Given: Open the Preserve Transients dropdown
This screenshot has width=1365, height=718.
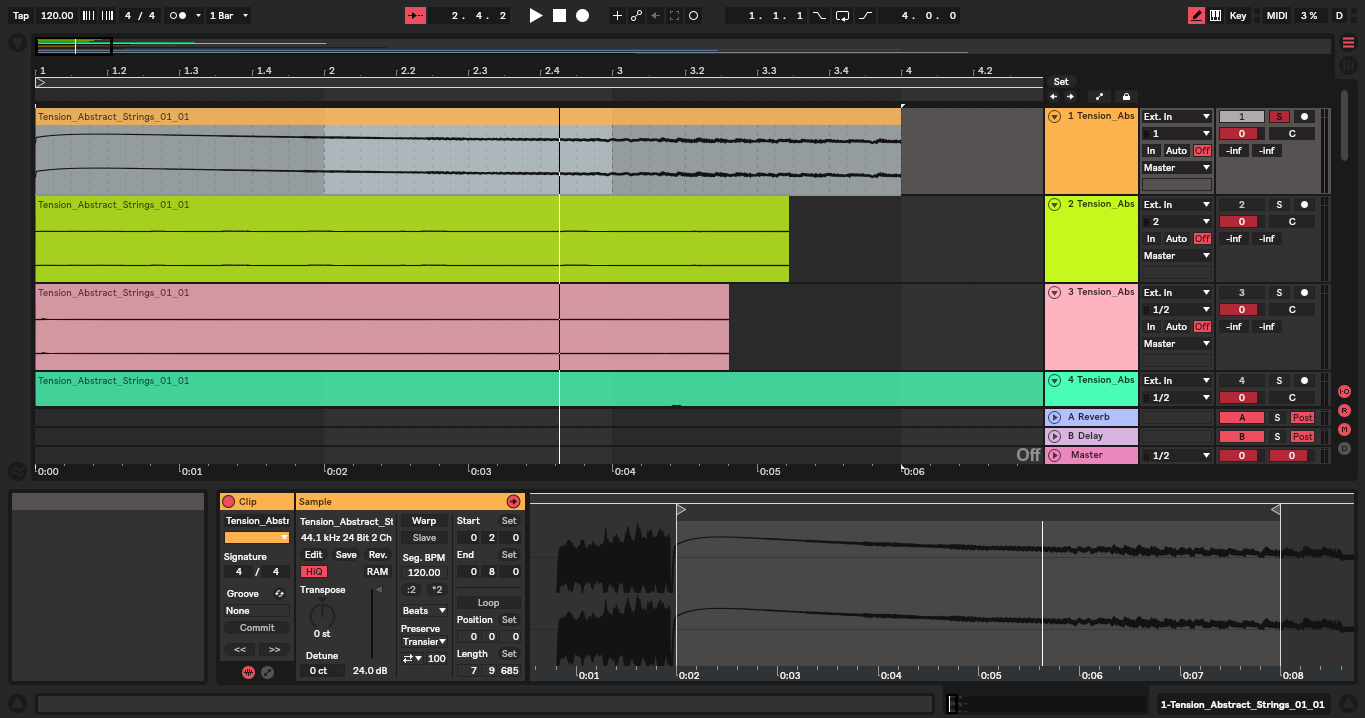Looking at the screenshot, I should click(424, 641).
